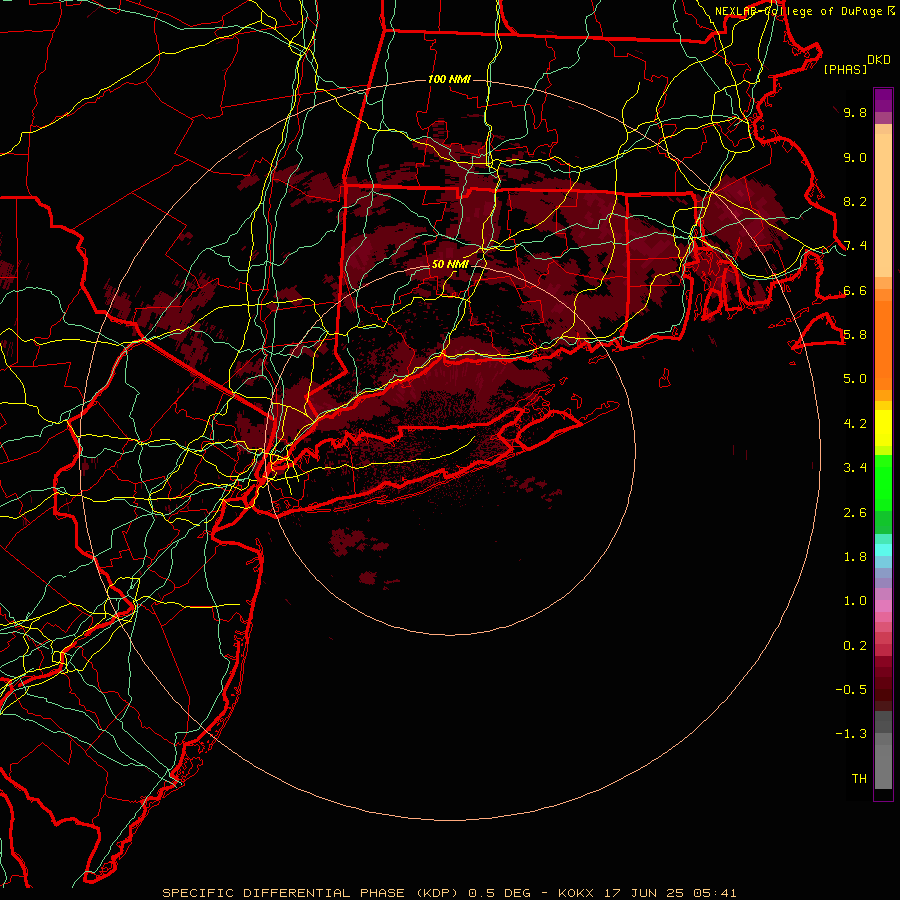Click the 6.6 scale value label
This screenshot has height=900, width=900.
(855, 290)
